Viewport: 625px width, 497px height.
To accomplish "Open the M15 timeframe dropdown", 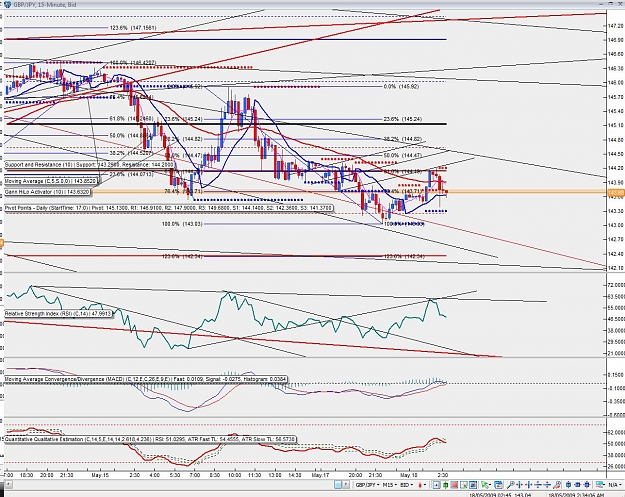I will pyautogui.click(x=390, y=485).
